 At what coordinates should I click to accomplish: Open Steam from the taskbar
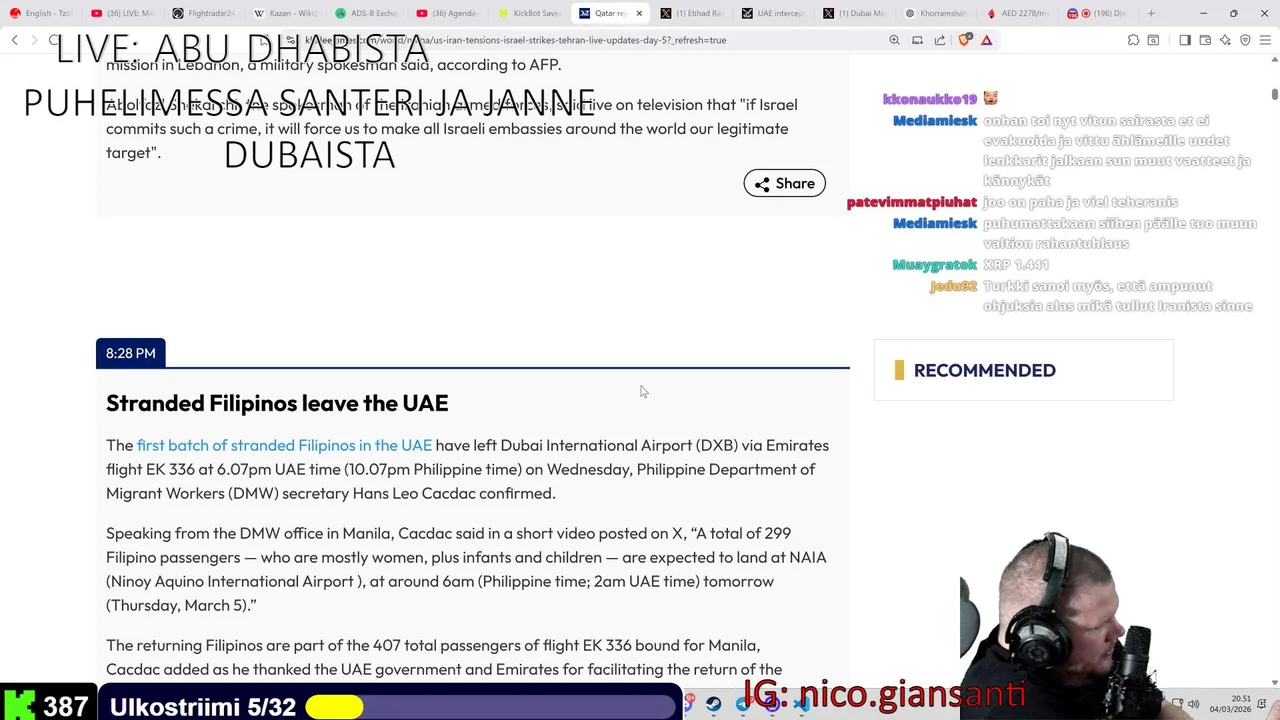coord(713,704)
